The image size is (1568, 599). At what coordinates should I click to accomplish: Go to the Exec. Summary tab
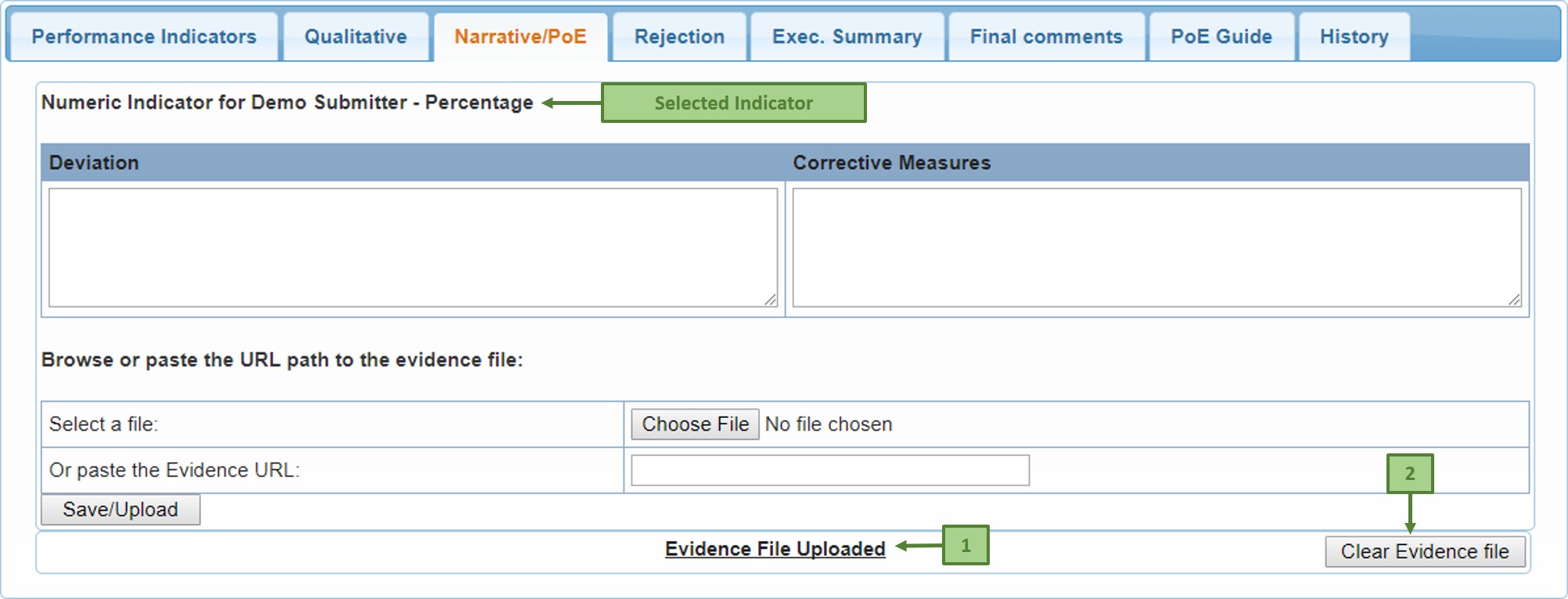click(x=847, y=37)
